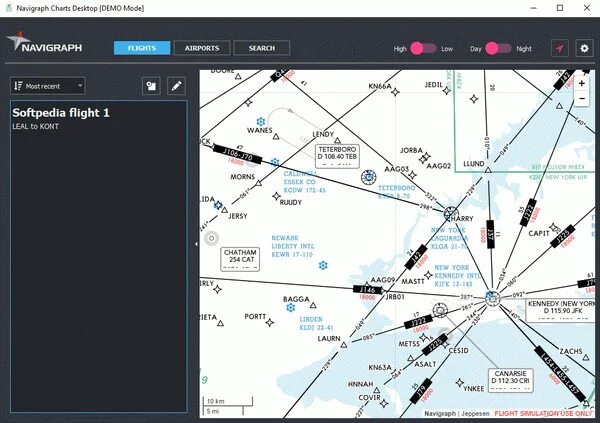Click the Navigraph logo
This screenshot has width=600, height=423.
[44, 42]
